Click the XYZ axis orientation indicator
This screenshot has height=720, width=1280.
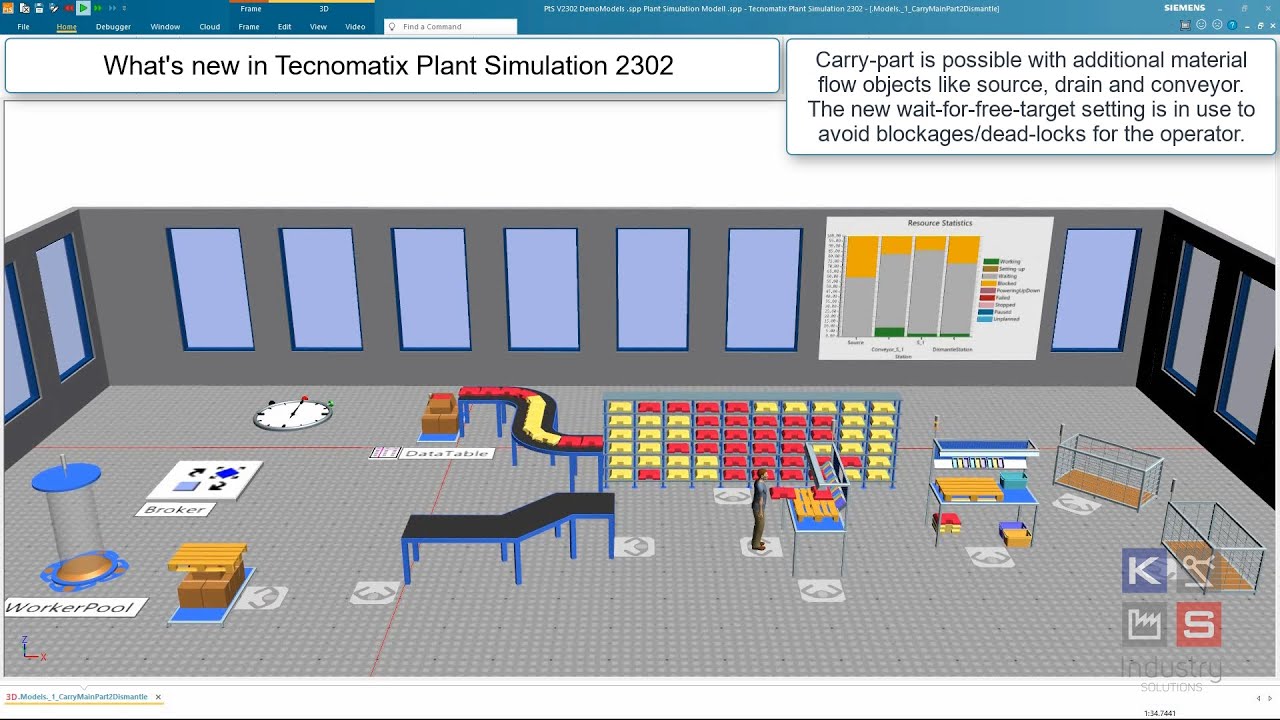(32, 648)
